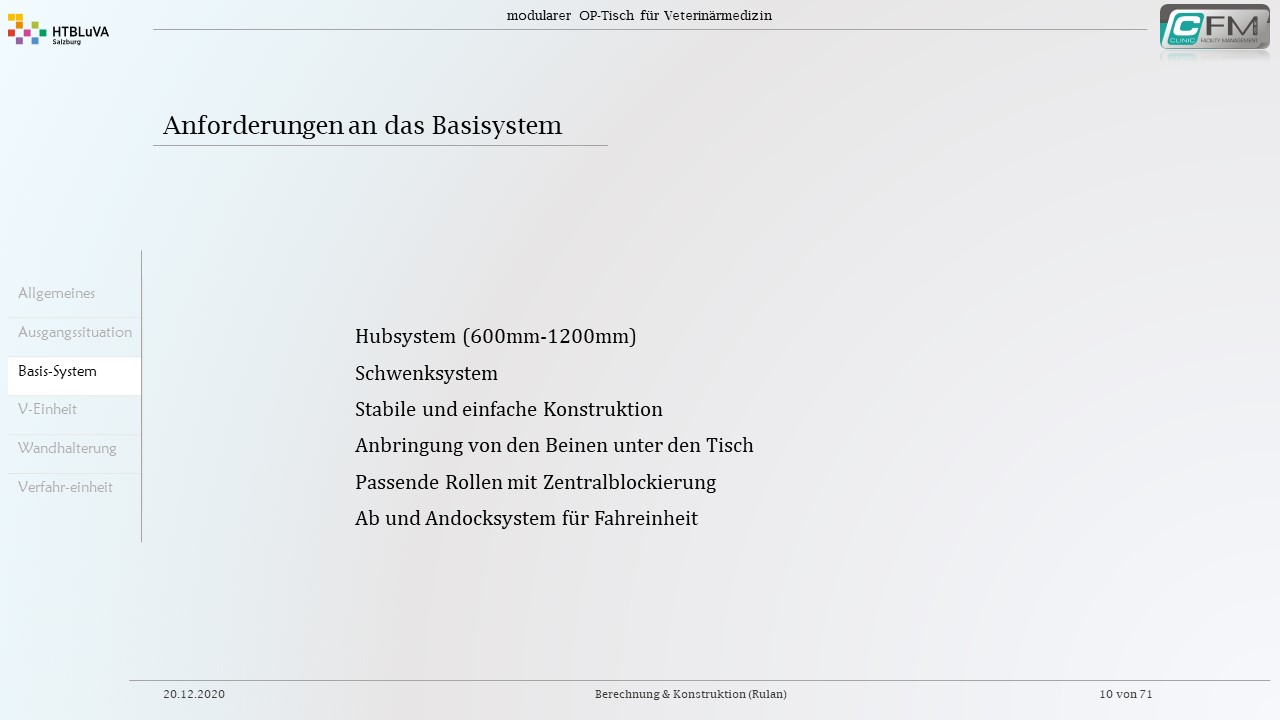Jump to the V-Einheit section
1280x720 pixels.
47,409
